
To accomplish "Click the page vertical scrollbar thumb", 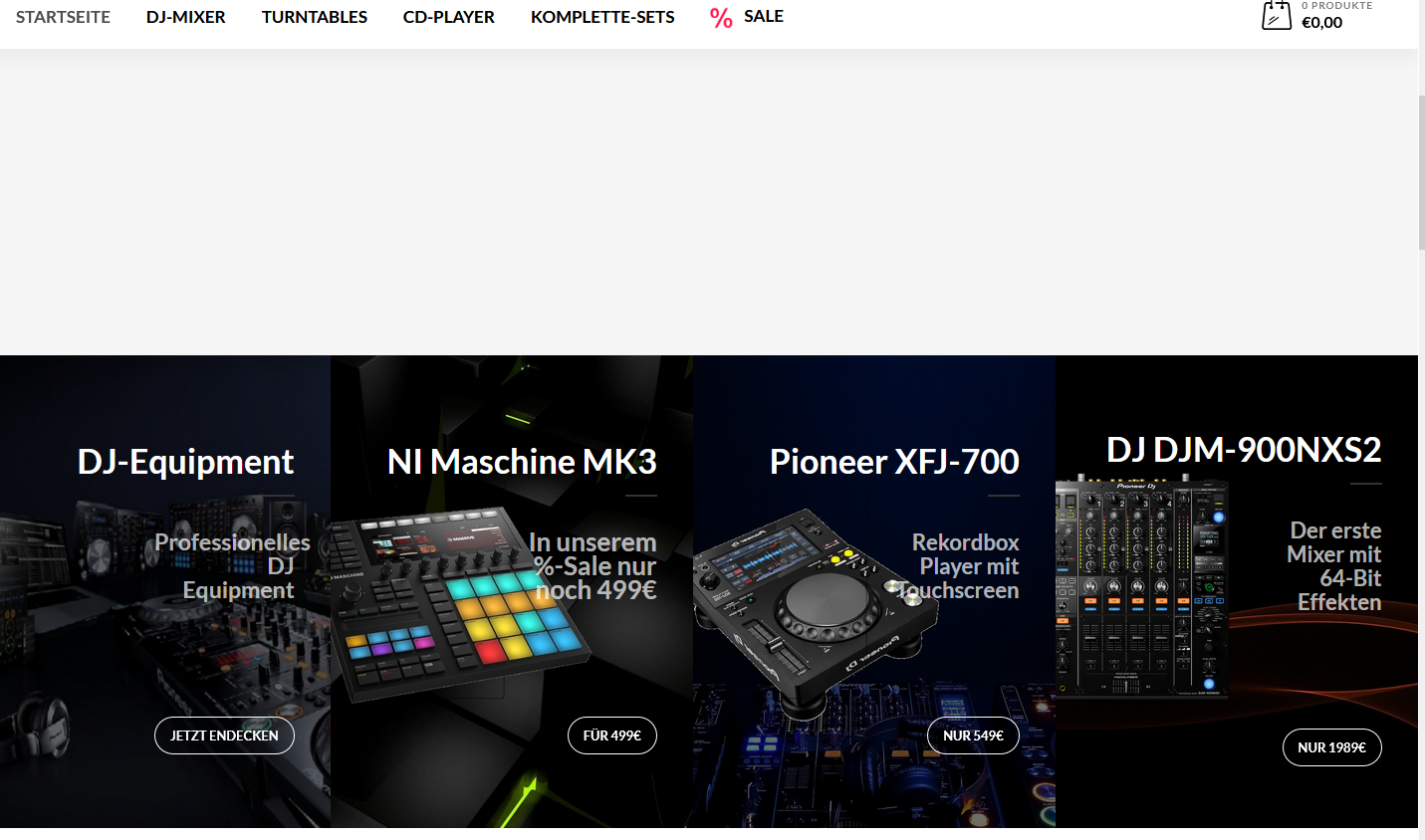I will (x=1421, y=171).
